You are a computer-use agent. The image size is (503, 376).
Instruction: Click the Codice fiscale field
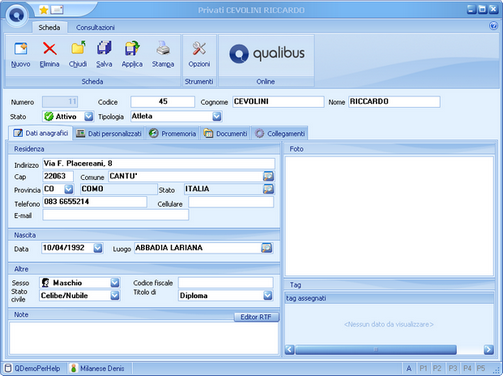226,283
